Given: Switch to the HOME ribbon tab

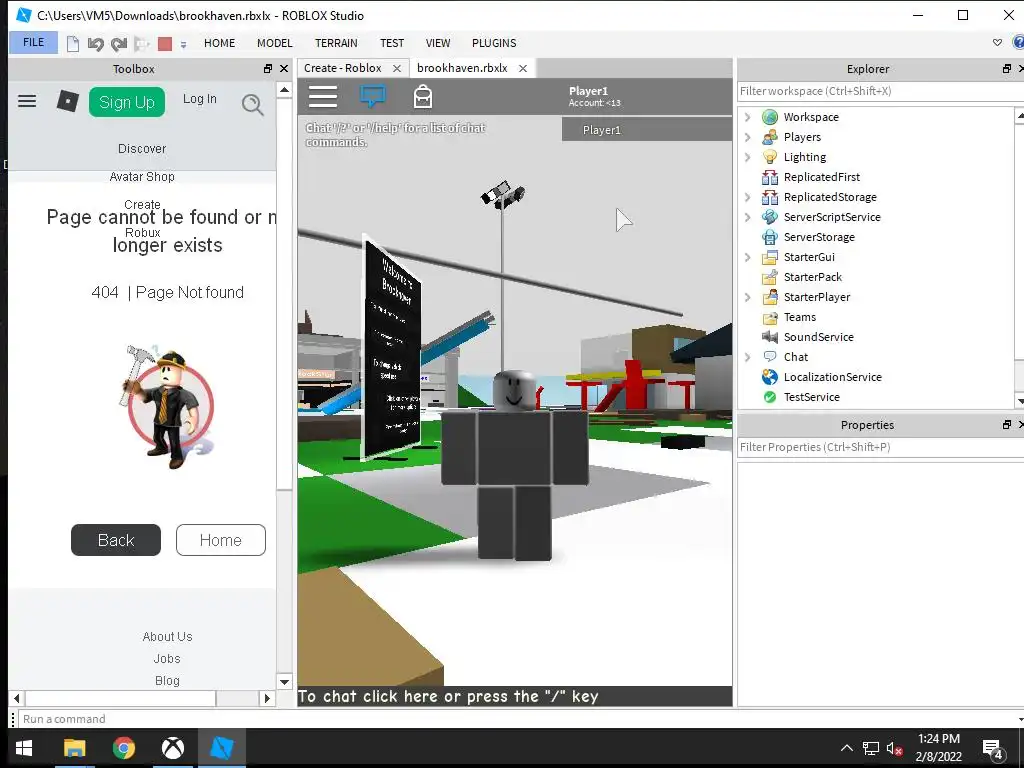Looking at the screenshot, I should tap(219, 43).
